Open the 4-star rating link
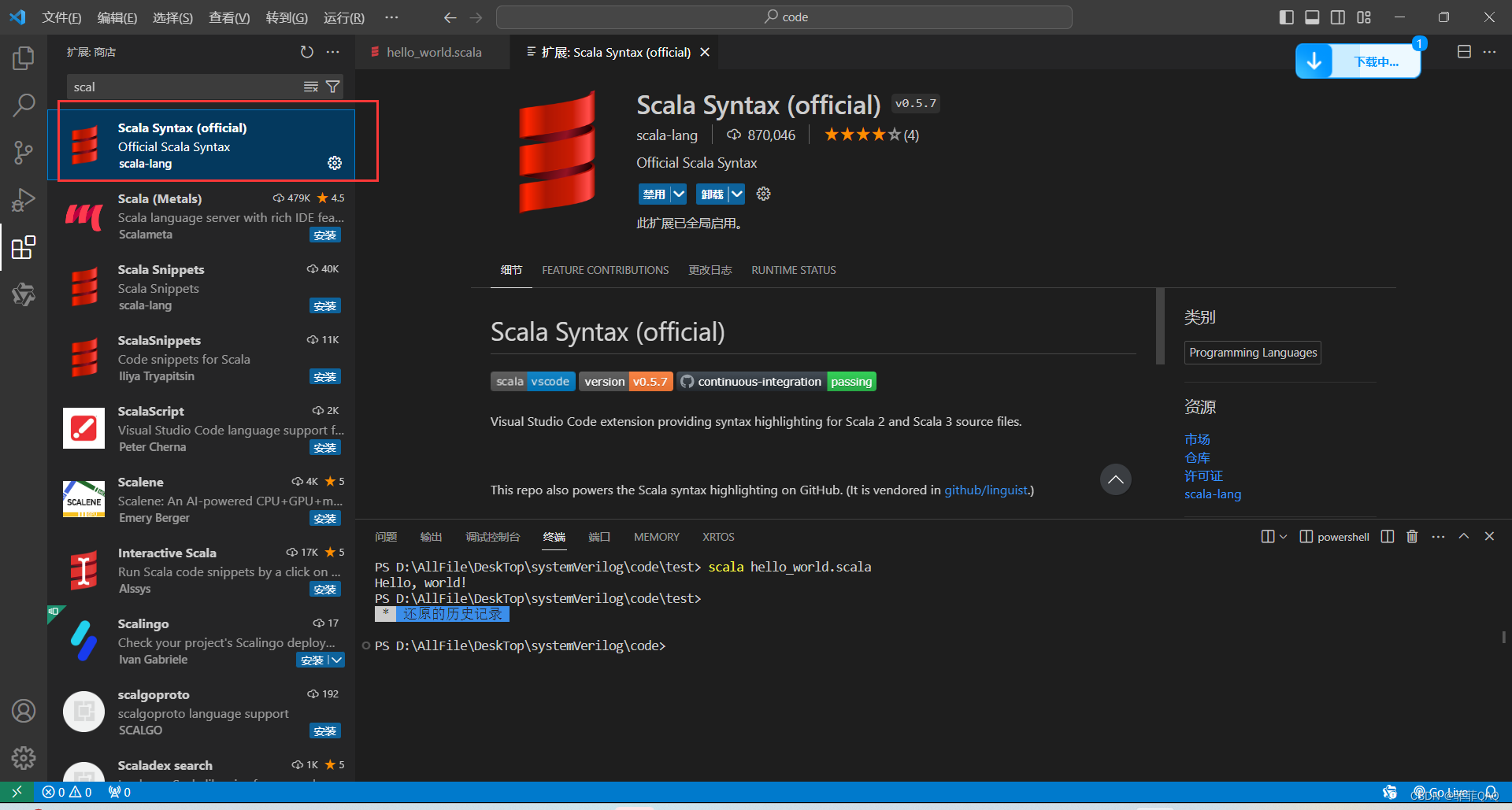This screenshot has width=1512, height=810. pos(871,135)
